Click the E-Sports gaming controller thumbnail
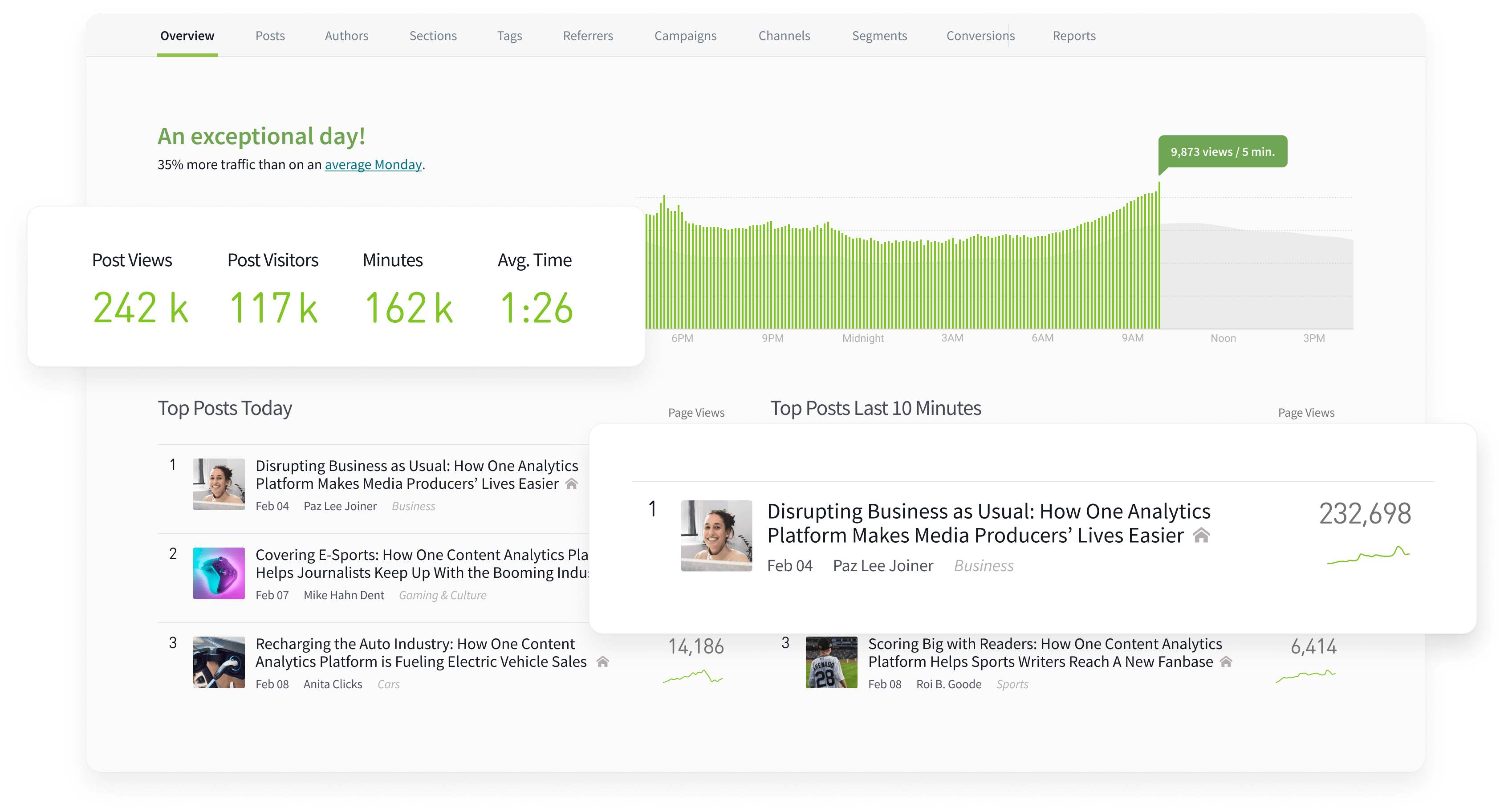This screenshot has width=1504, height=812. (x=218, y=574)
